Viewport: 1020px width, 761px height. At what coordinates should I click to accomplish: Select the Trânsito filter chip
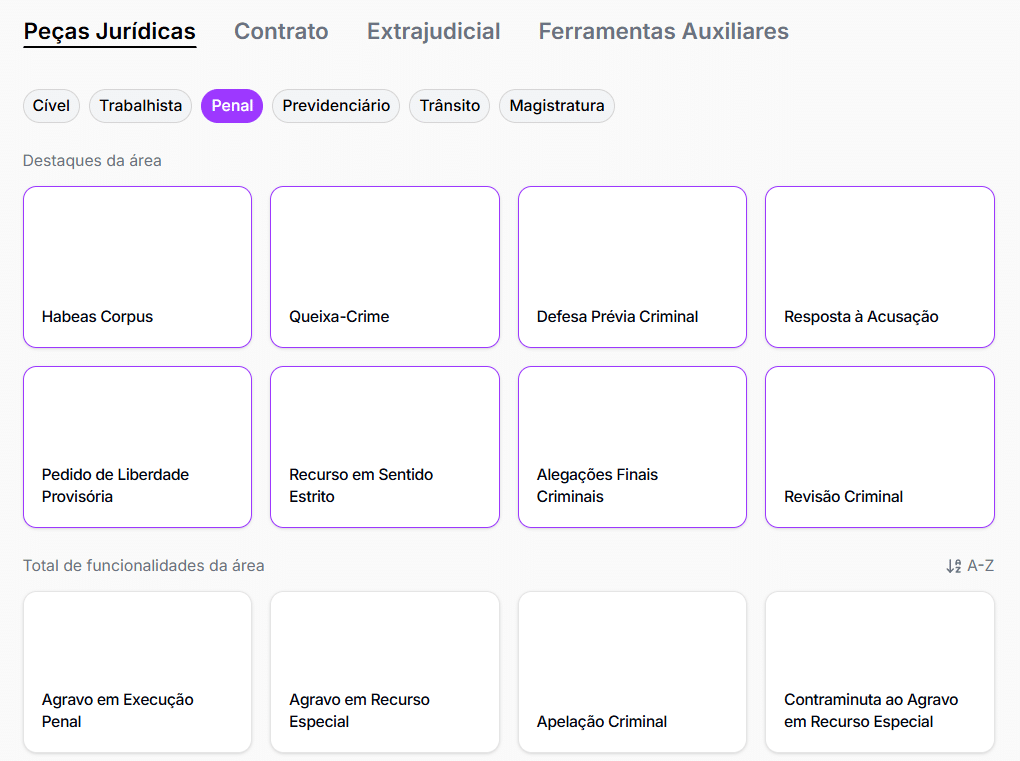pos(449,106)
